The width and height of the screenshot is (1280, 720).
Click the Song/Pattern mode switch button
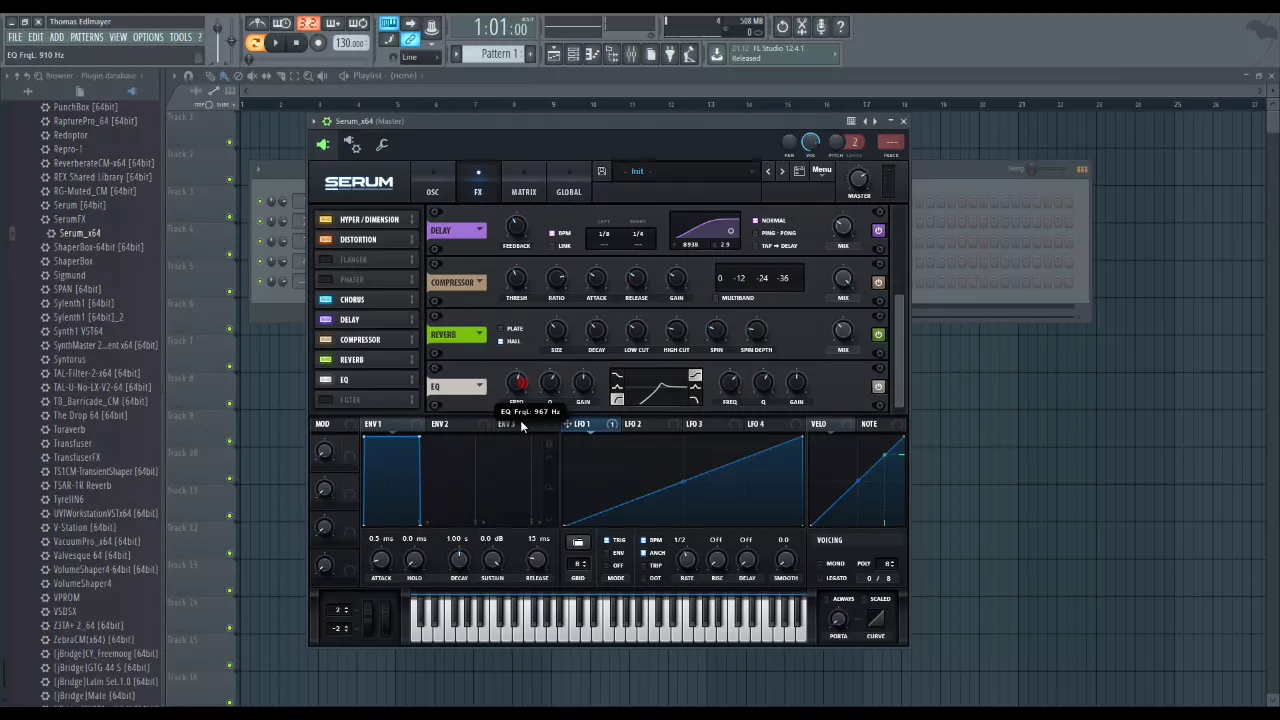pos(255,43)
